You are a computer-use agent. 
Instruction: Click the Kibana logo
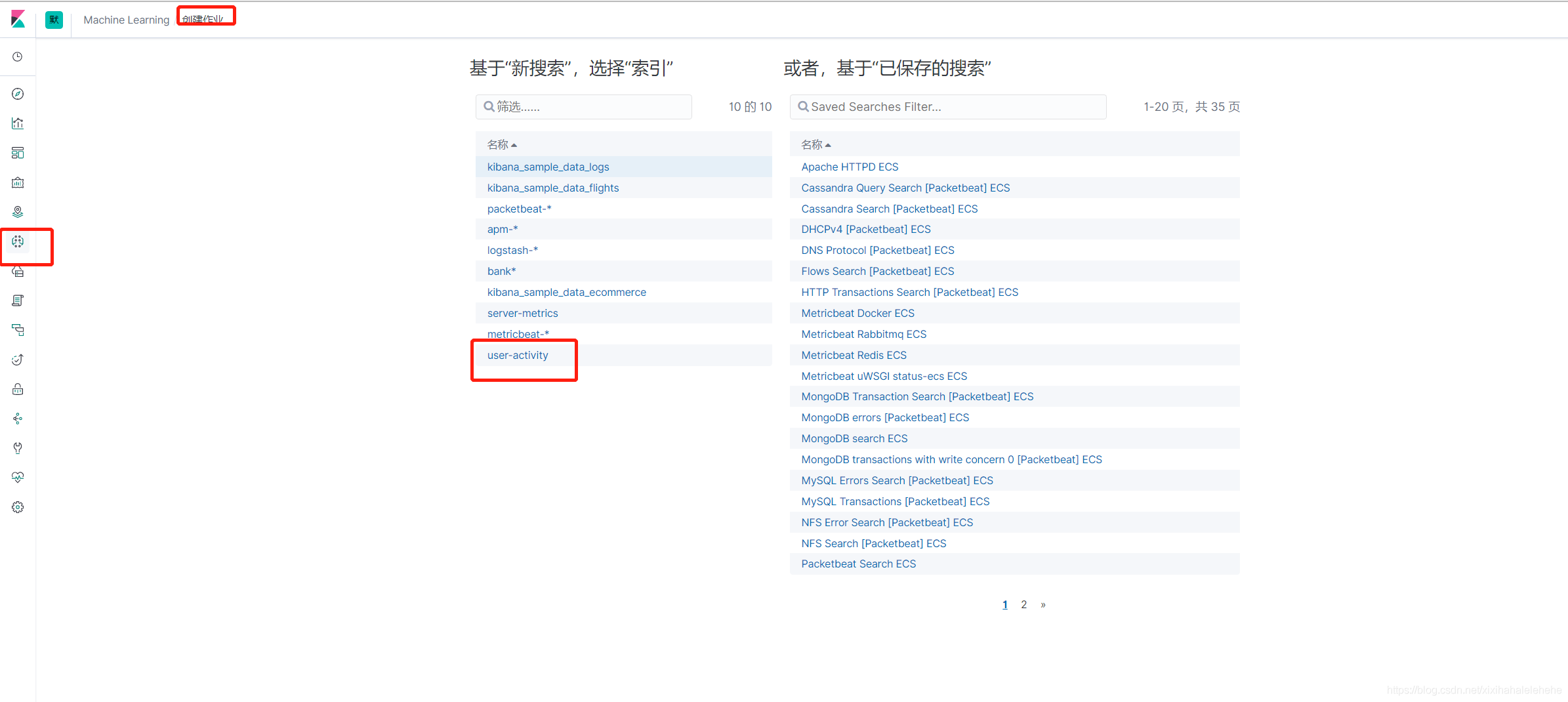coord(18,19)
